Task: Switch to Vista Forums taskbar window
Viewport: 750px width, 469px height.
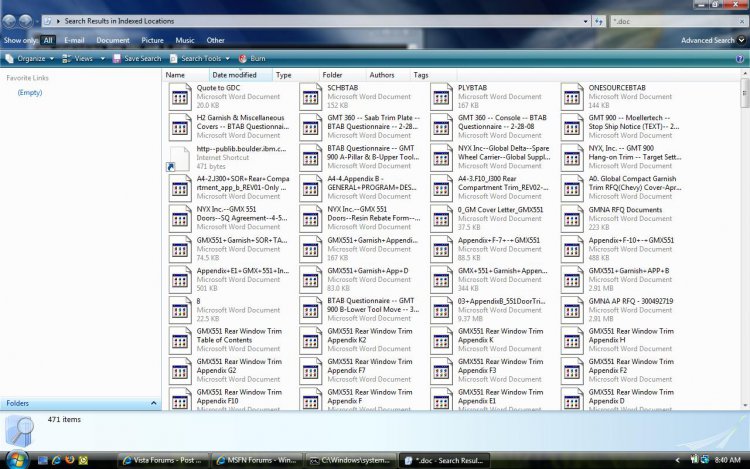Action: pyautogui.click(x=162, y=460)
